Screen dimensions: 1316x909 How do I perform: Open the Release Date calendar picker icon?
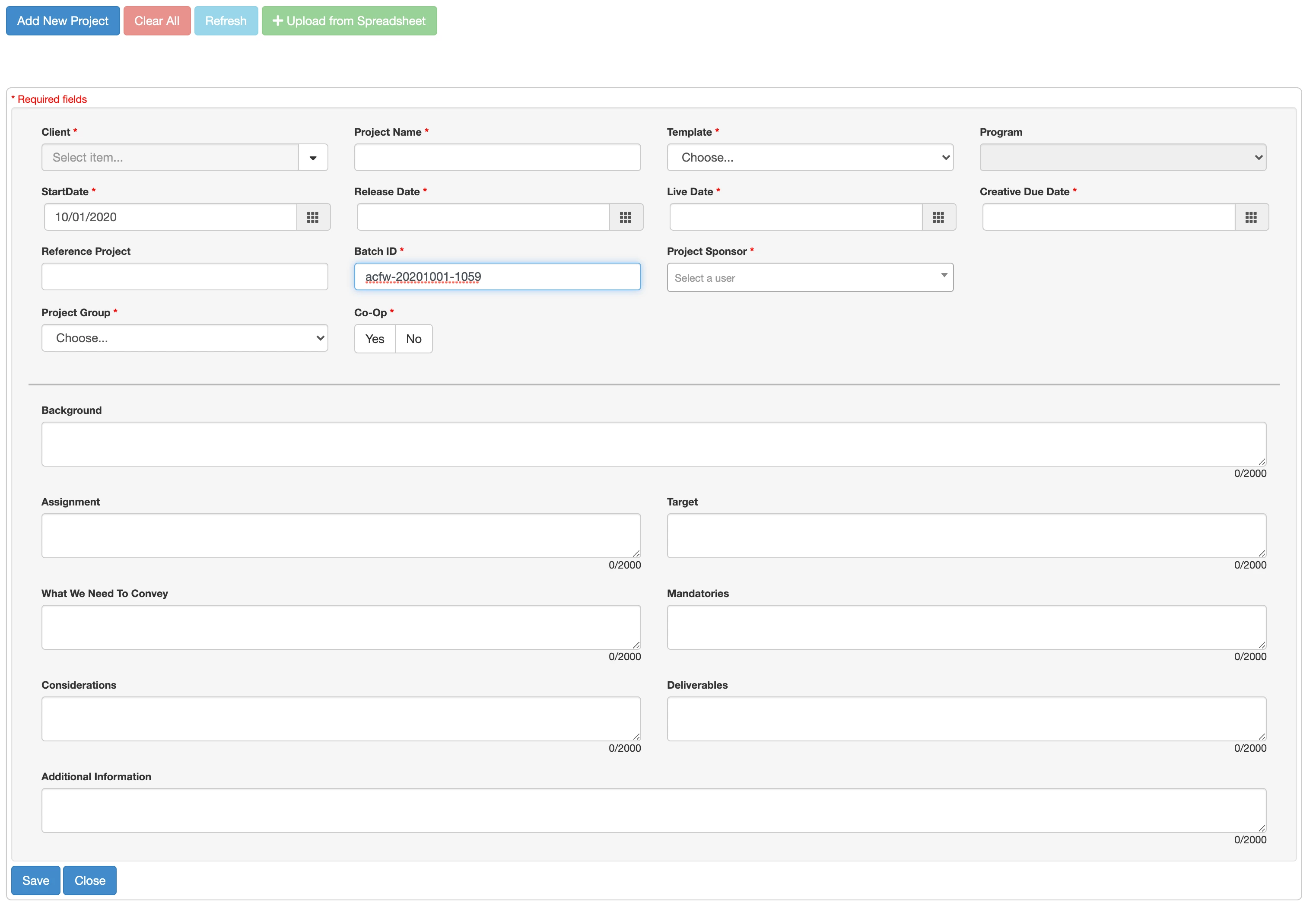point(625,217)
